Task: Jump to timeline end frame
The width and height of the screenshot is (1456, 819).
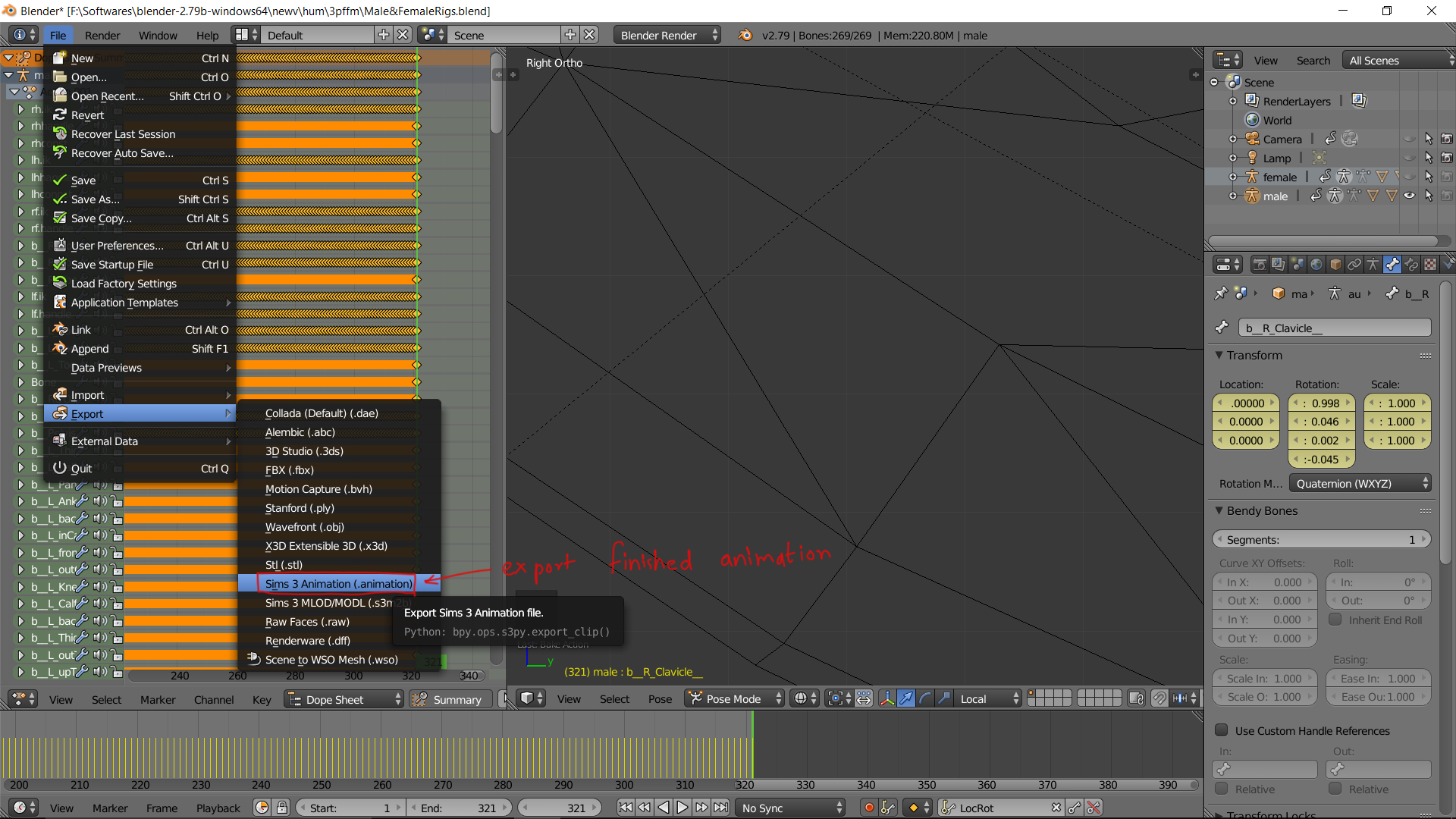Action: (x=720, y=808)
